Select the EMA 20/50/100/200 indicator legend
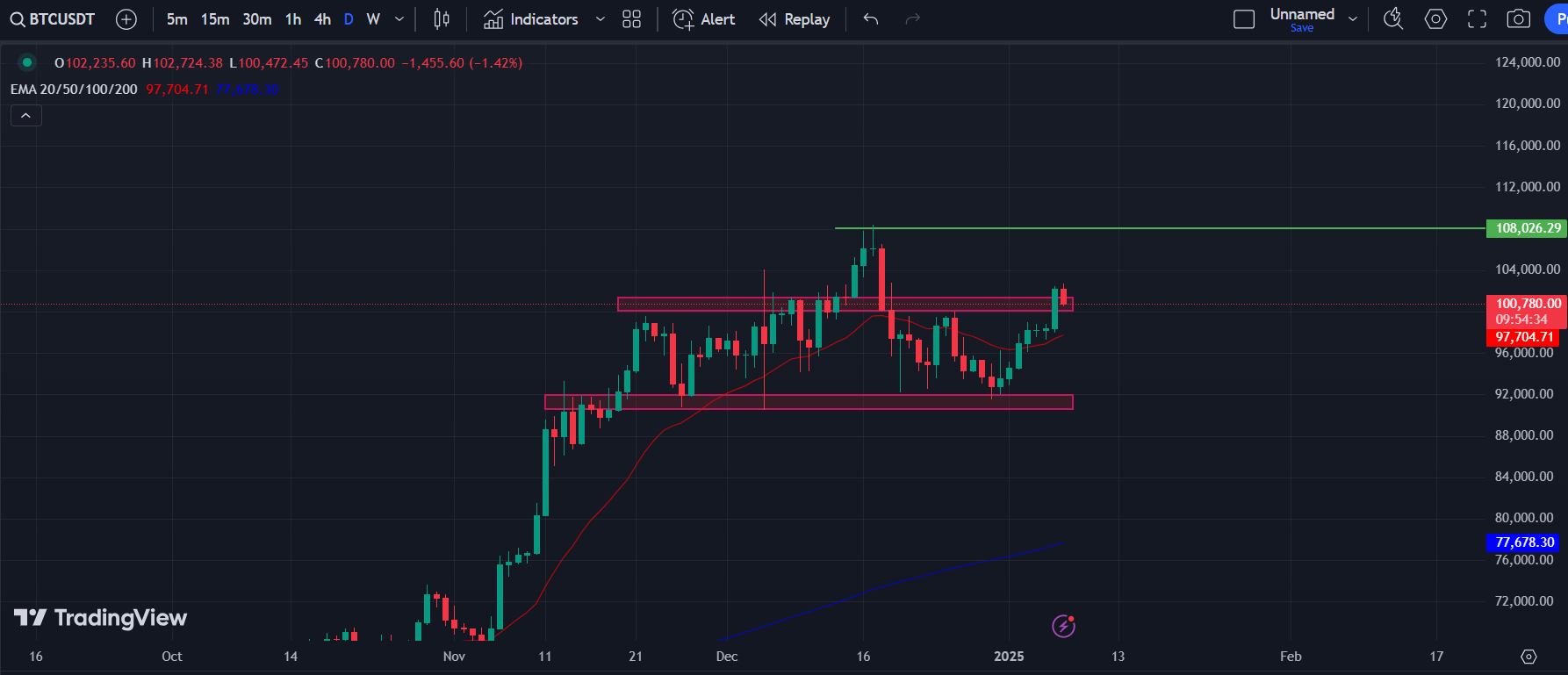Viewport: 1568px width, 675px height. [74, 90]
